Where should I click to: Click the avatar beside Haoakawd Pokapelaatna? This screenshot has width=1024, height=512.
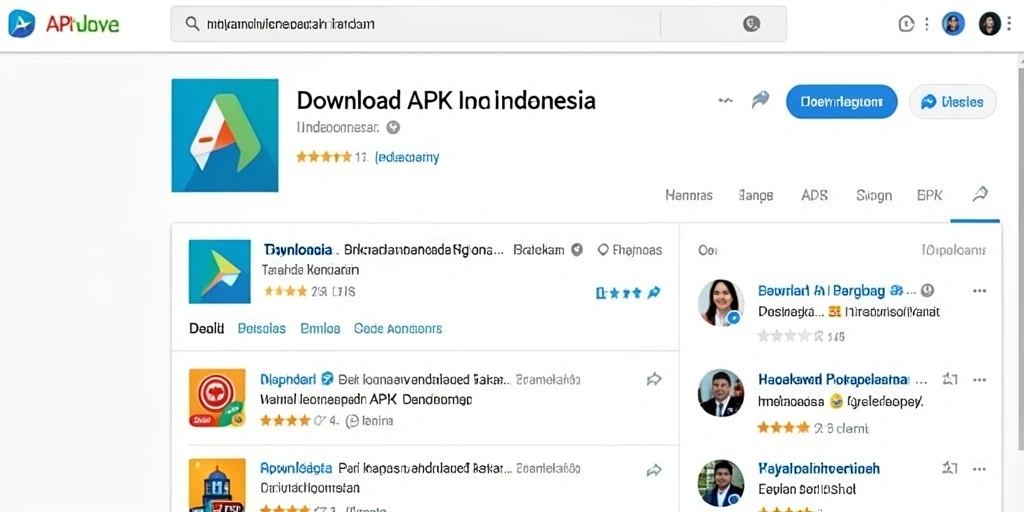721,392
